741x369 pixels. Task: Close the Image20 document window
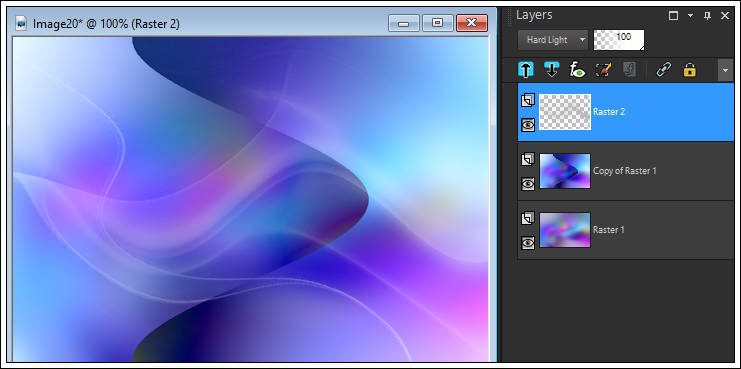point(472,23)
